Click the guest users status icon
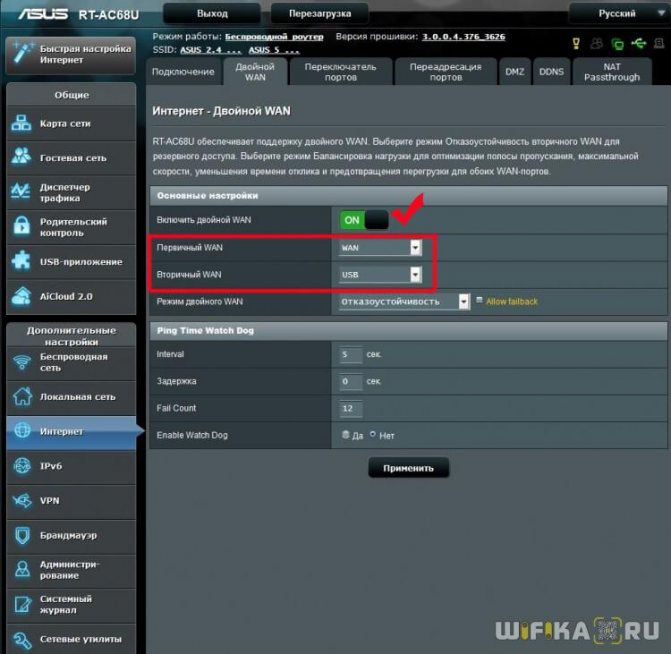 pyautogui.click(x=597, y=43)
